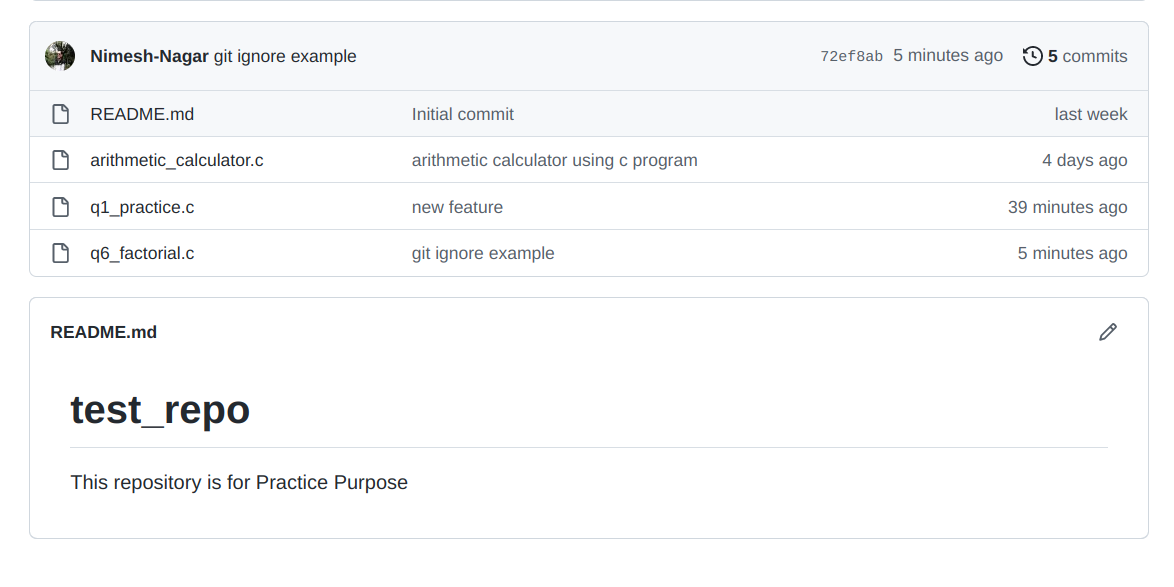The image size is (1174, 587).
Task: Open "arithmetic calculator using c program" commit
Action: coord(554,160)
